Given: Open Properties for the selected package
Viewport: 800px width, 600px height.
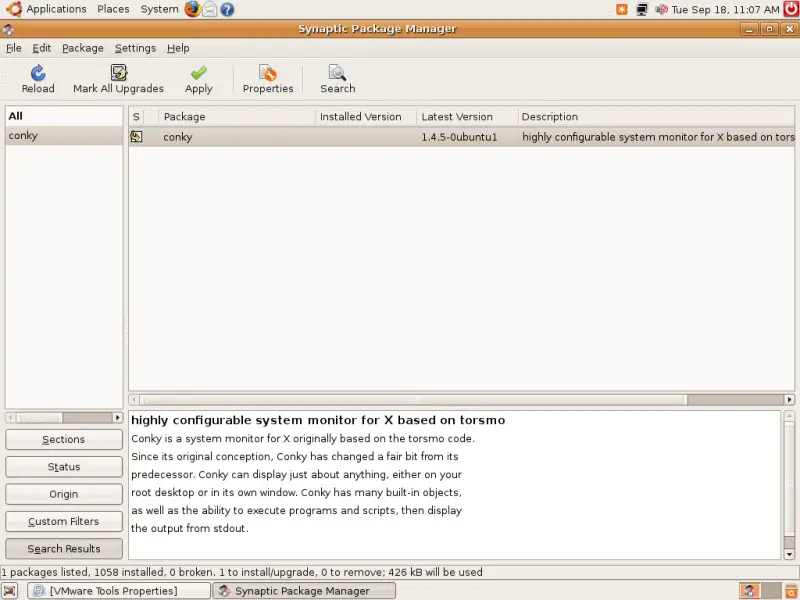Looking at the screenshot, I should click(x=268, y=79).
